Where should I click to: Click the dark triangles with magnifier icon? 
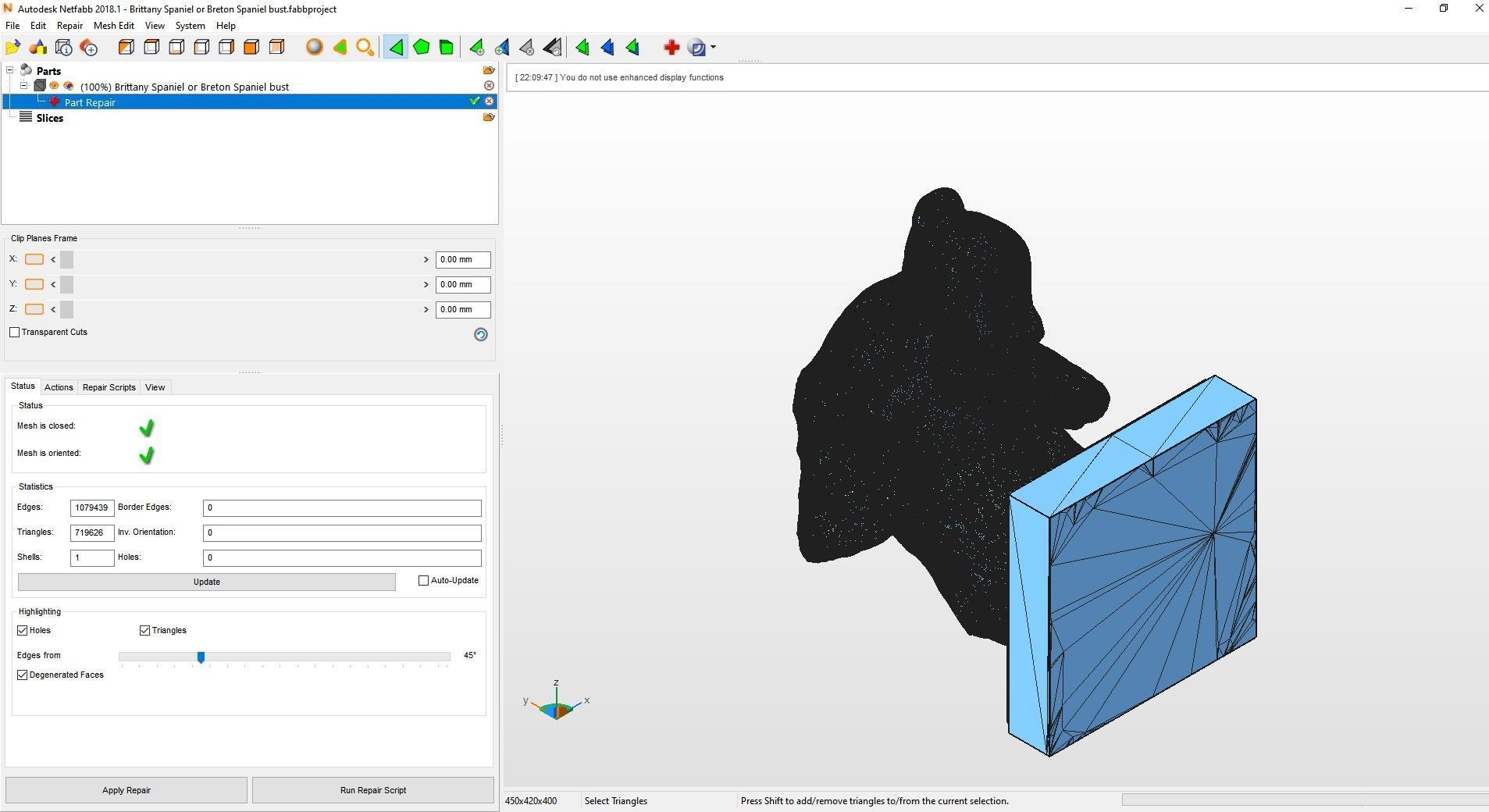point(552,48)
